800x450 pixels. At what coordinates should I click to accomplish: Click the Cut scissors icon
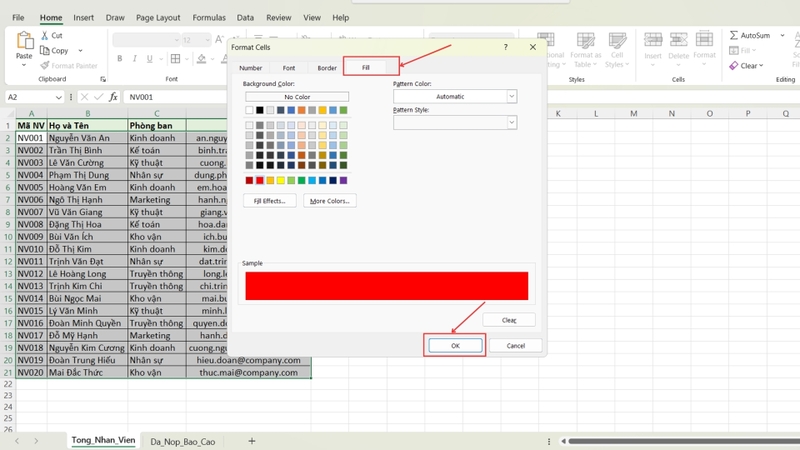coord(45,35)
